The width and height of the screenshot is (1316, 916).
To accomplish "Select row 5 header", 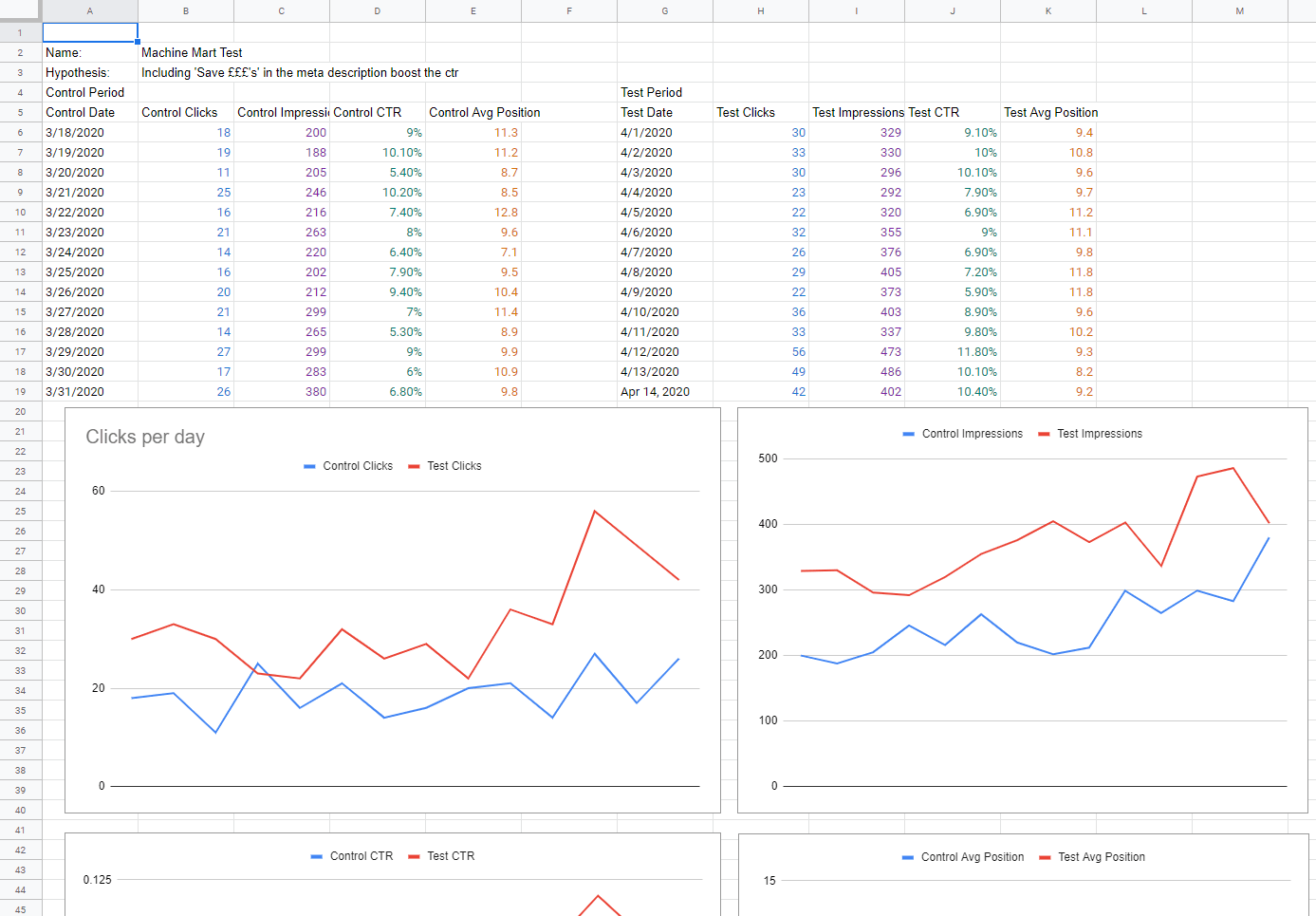I will 20,112.
